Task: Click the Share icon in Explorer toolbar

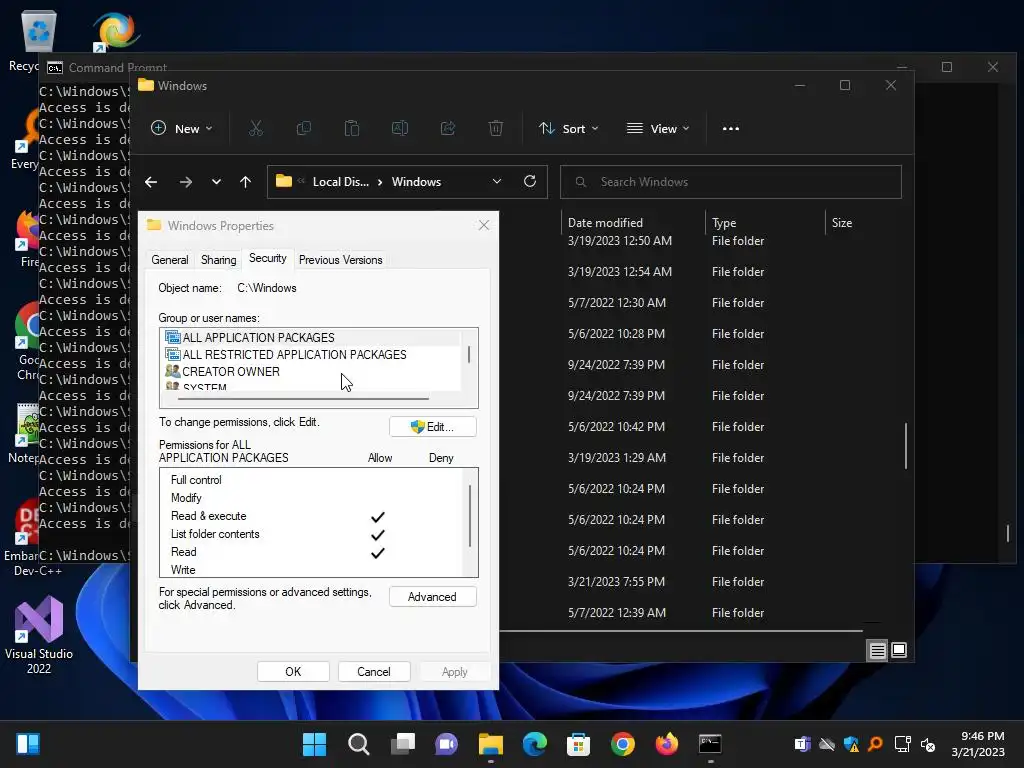Action: point(448,129)
